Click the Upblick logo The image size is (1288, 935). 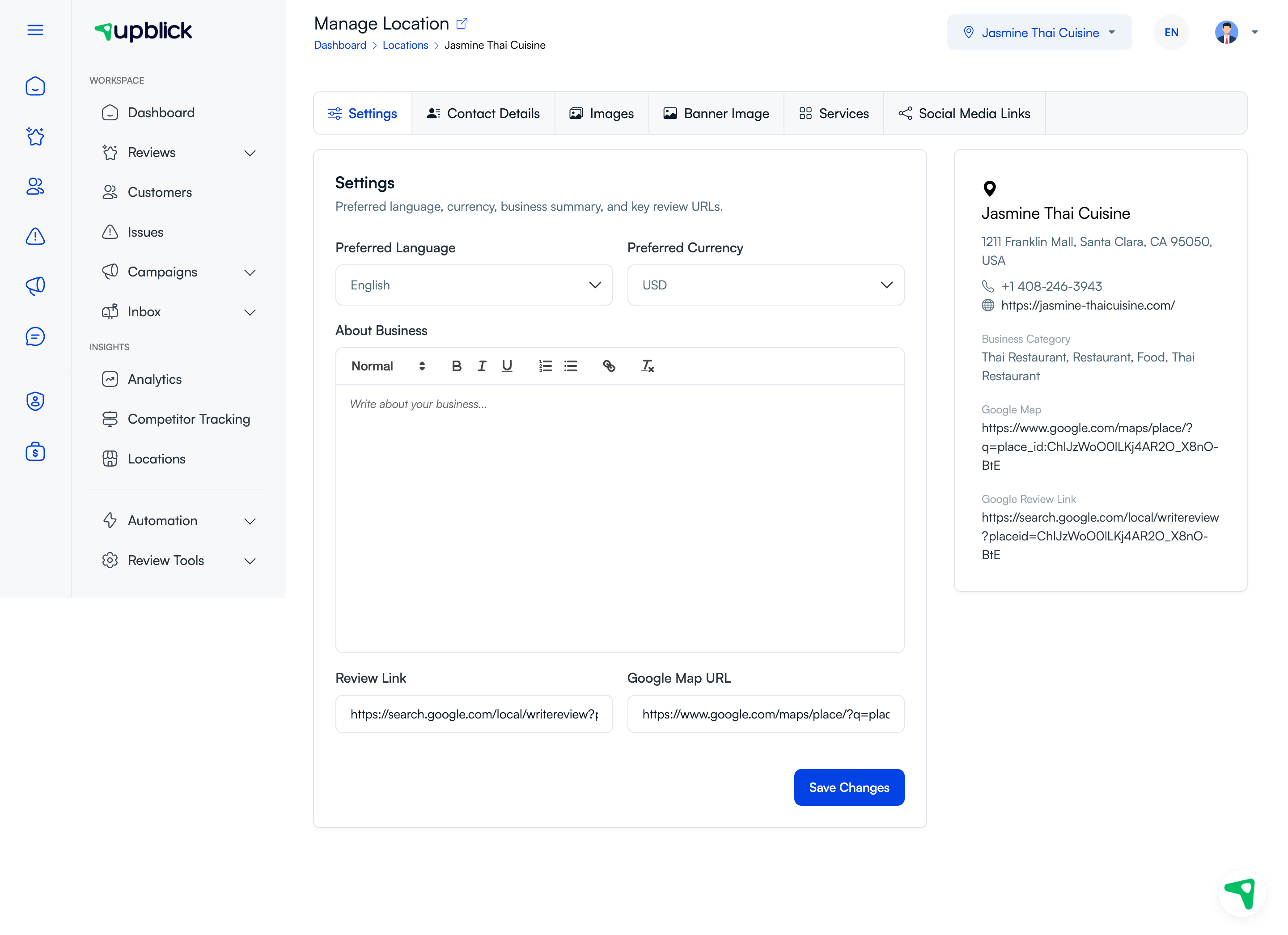click(x=143, y=31)
